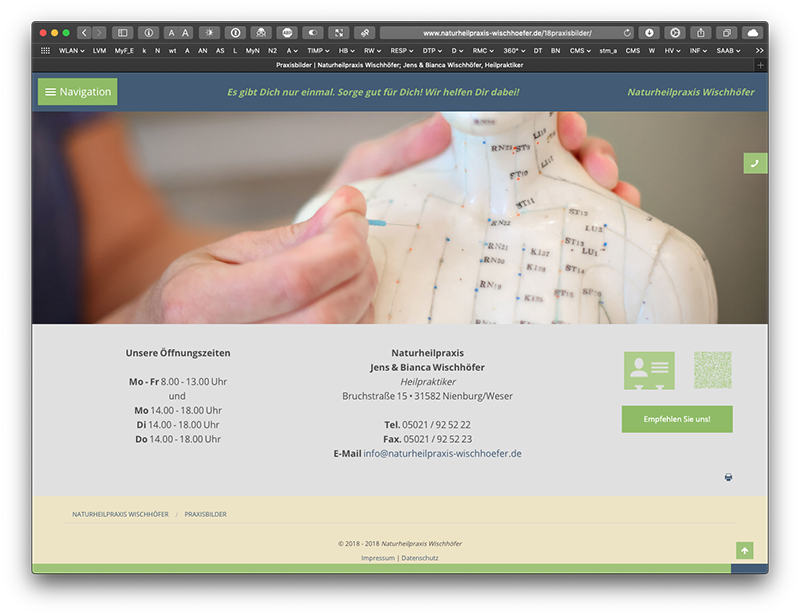Screen dimensions: 800x616
Task: Open Safari downloads icon
Action: click(649, 33)
